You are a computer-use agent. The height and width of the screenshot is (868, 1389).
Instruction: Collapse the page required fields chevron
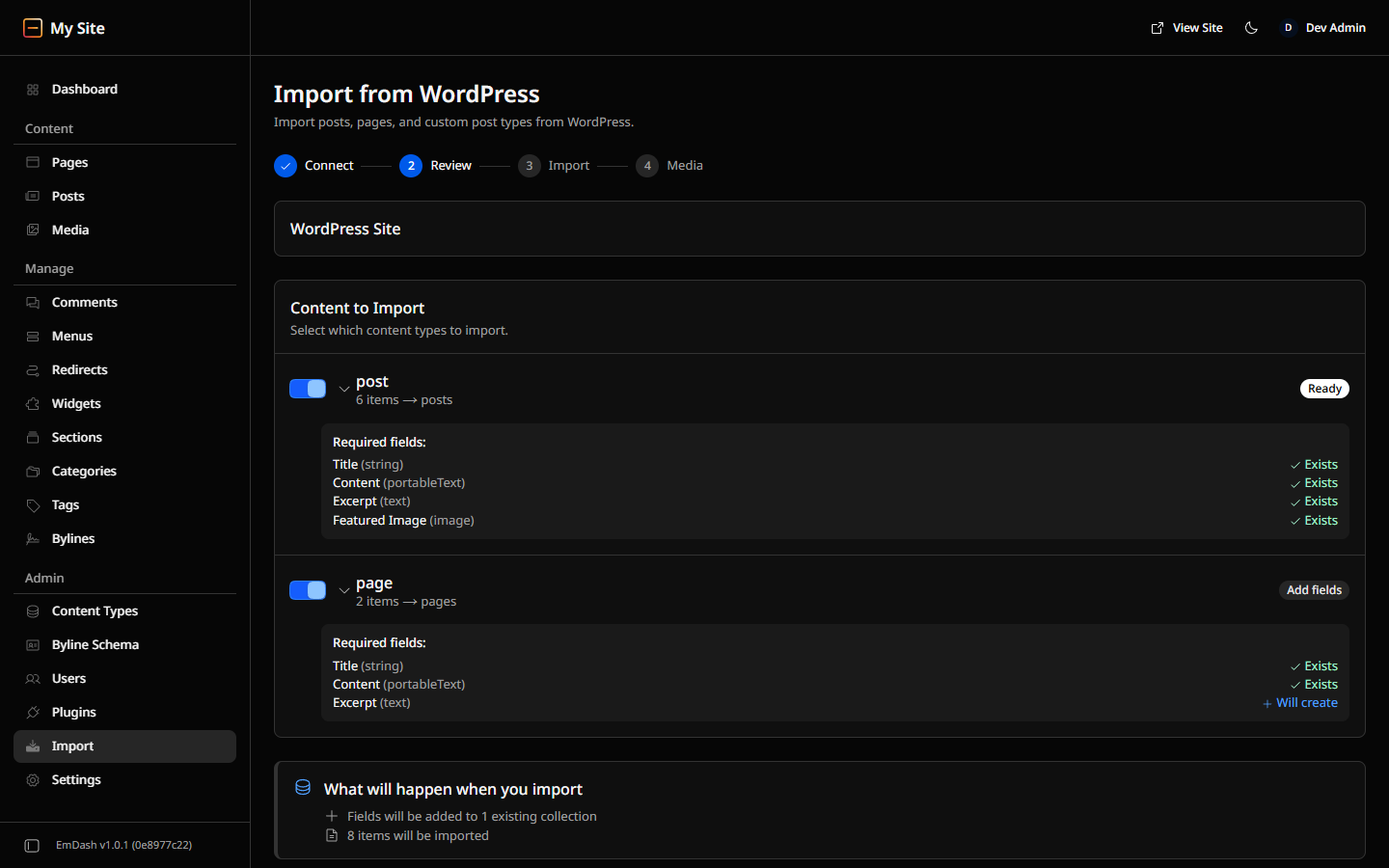344,590
